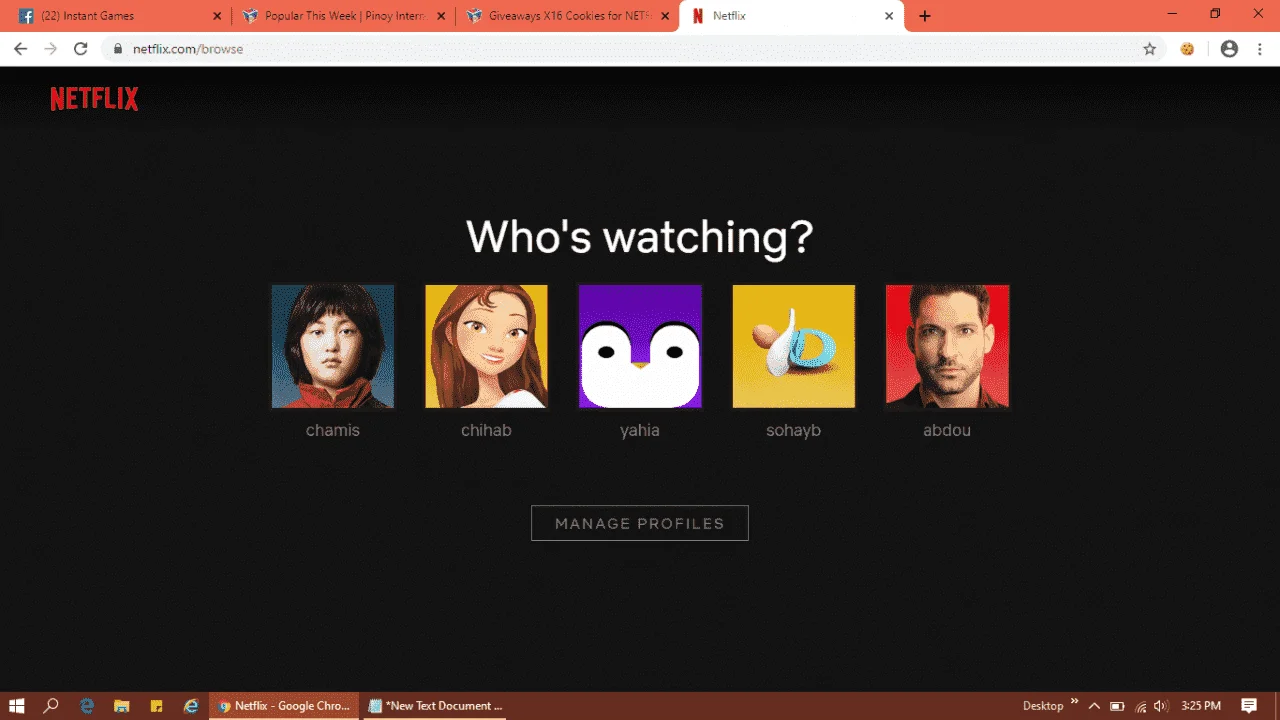Launch Internet Explorer from the taskbar

191,706
